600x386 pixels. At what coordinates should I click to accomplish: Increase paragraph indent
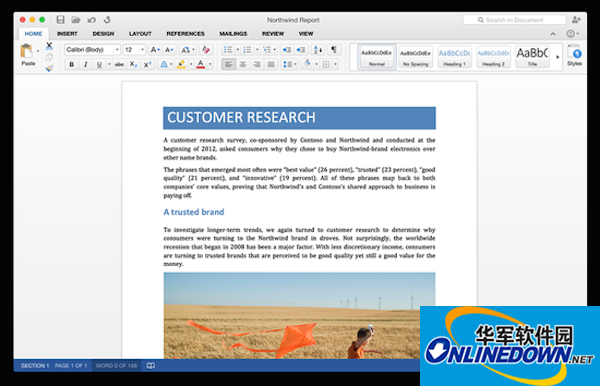pyautogui.click(x=301, y=50)
